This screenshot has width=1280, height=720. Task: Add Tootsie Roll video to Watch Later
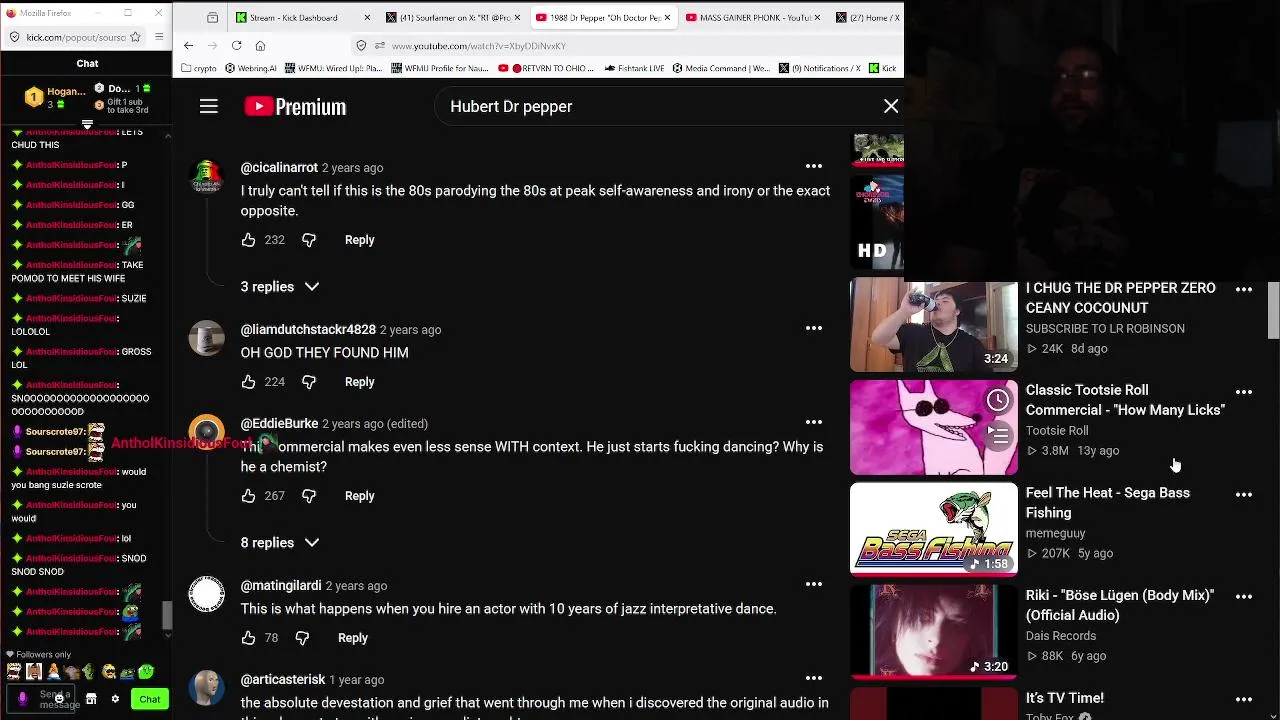point(998,401)
